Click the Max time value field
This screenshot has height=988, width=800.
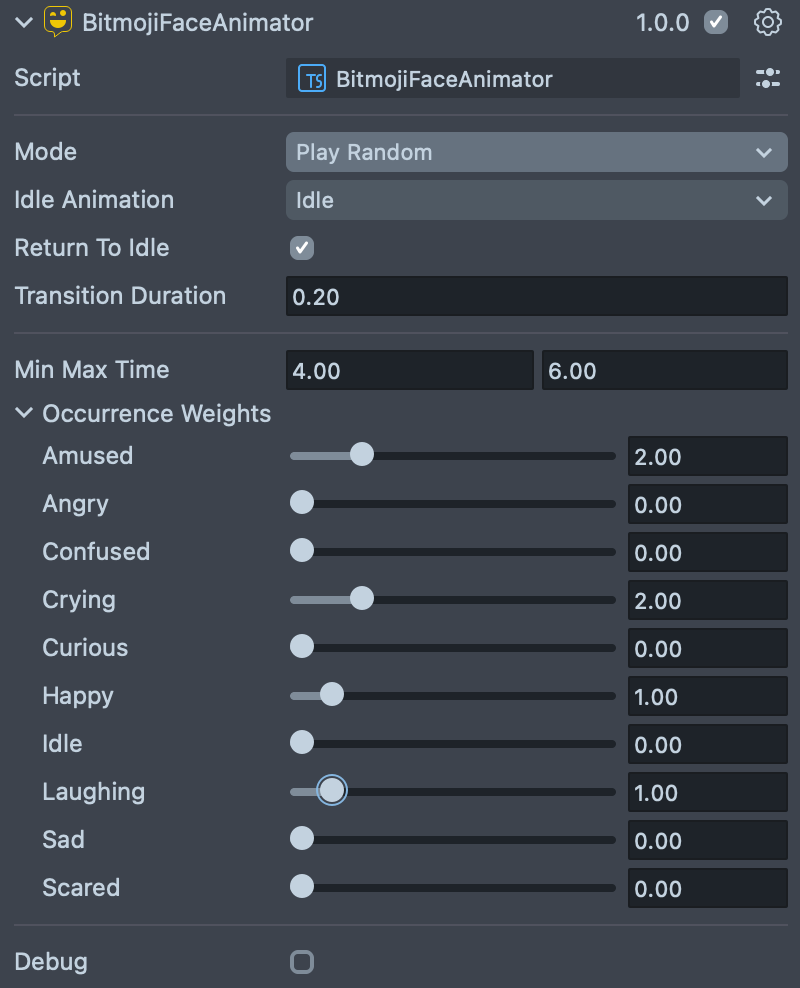664,370
